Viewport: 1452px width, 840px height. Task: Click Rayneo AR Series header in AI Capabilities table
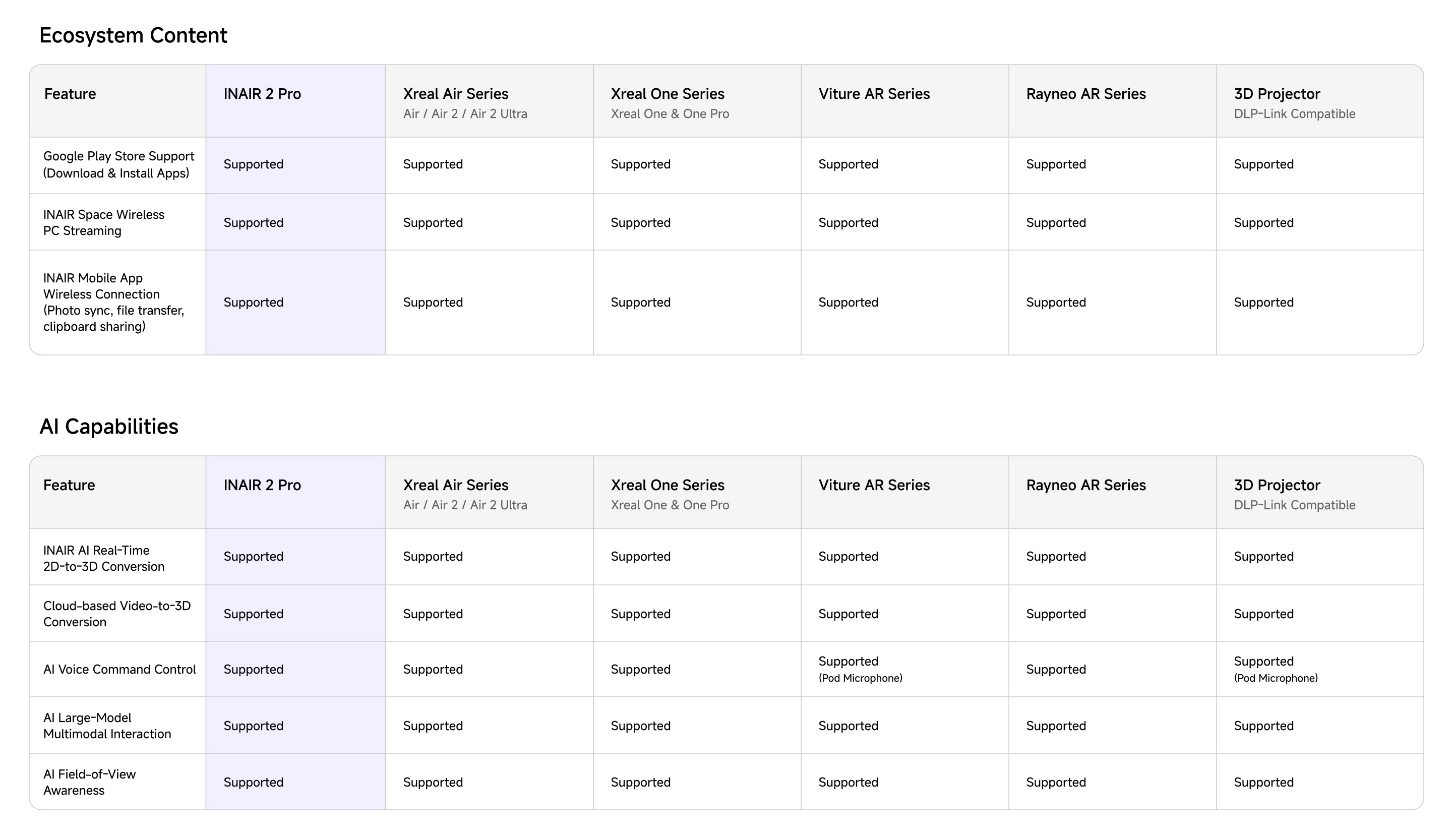(1085, 485)
